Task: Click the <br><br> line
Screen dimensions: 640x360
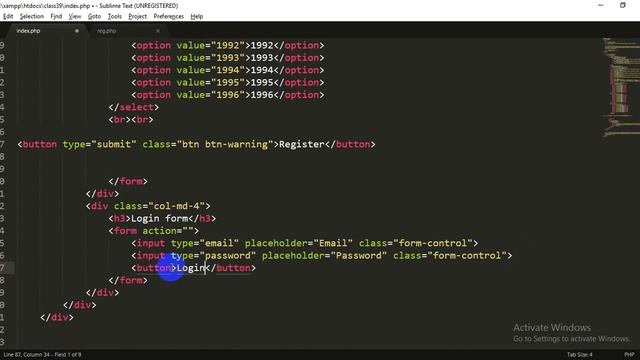Action: [131, 120]
